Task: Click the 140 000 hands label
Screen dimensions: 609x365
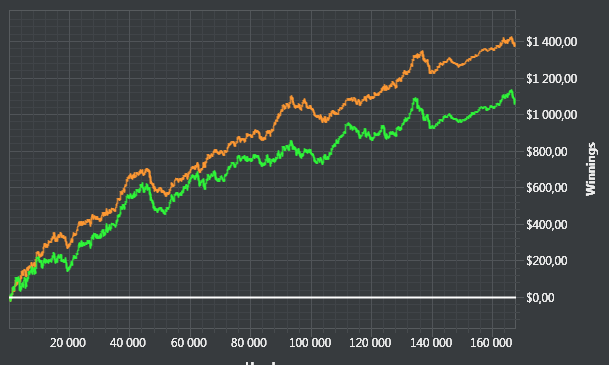Action: (431, 343)
